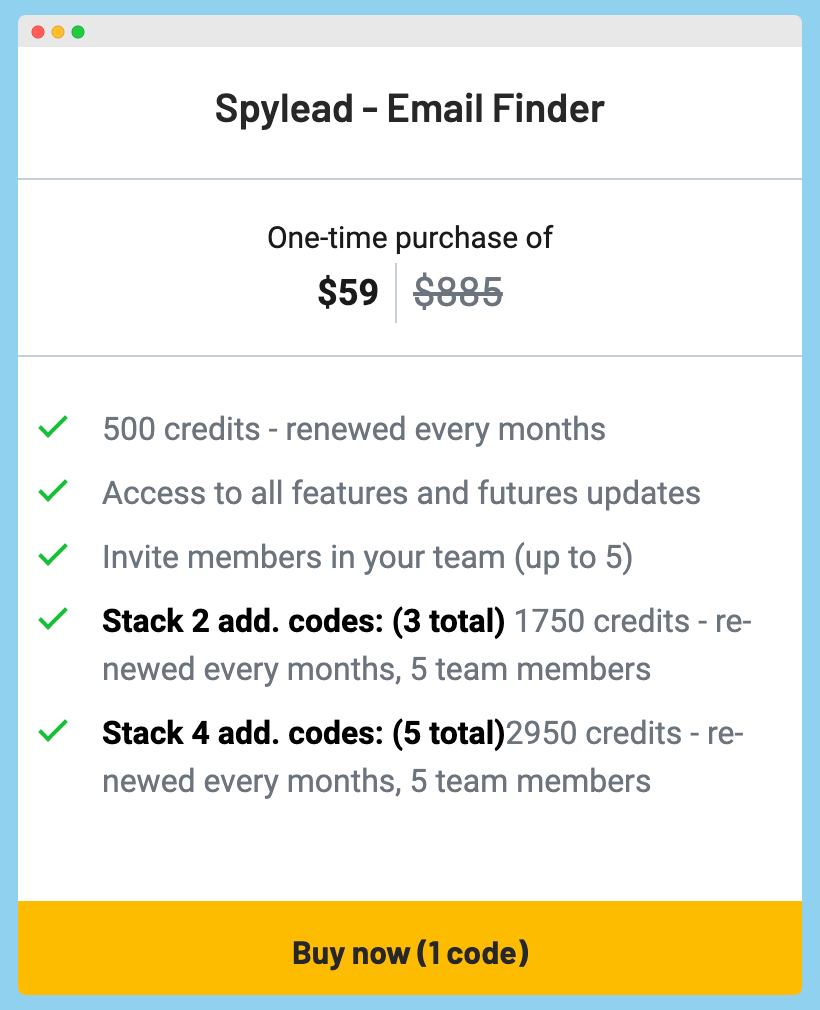The image size is (820, 1010).
Task: Select the 500 credits renewed every months line
Action: (354, 429)
